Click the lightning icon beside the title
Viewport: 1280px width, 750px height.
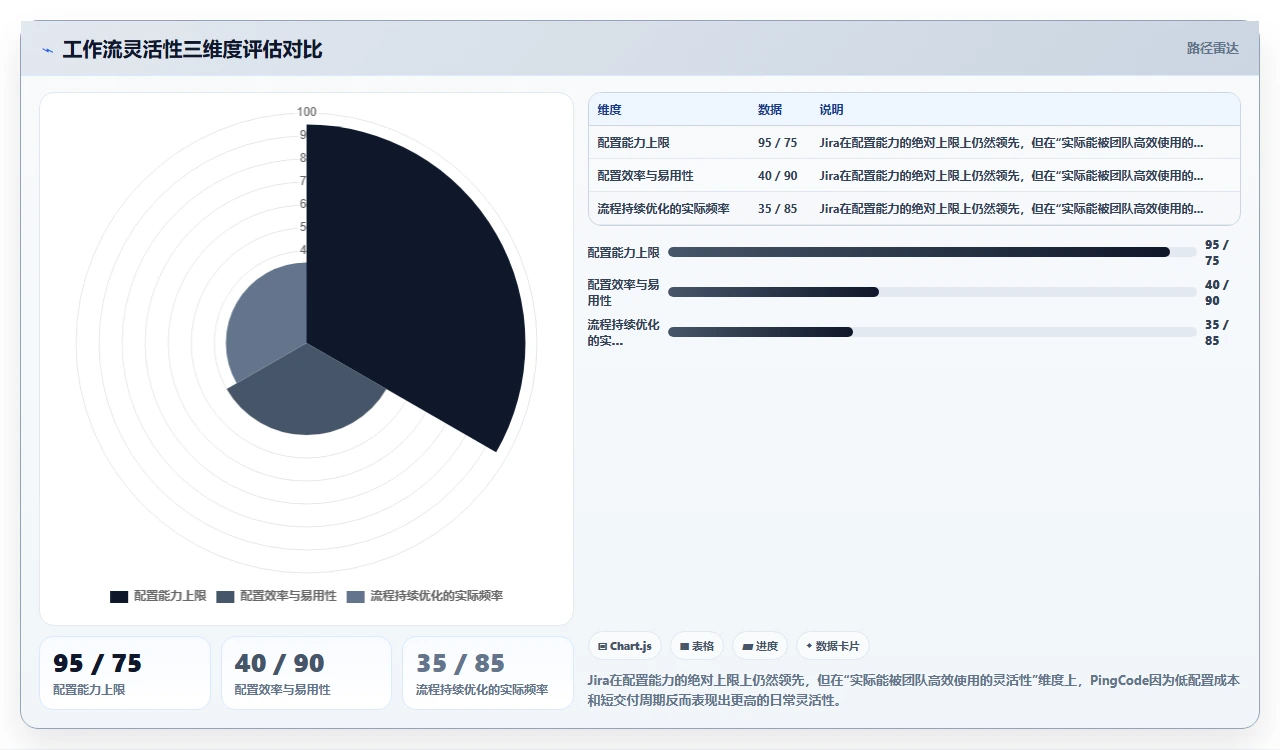click(47, 50)
